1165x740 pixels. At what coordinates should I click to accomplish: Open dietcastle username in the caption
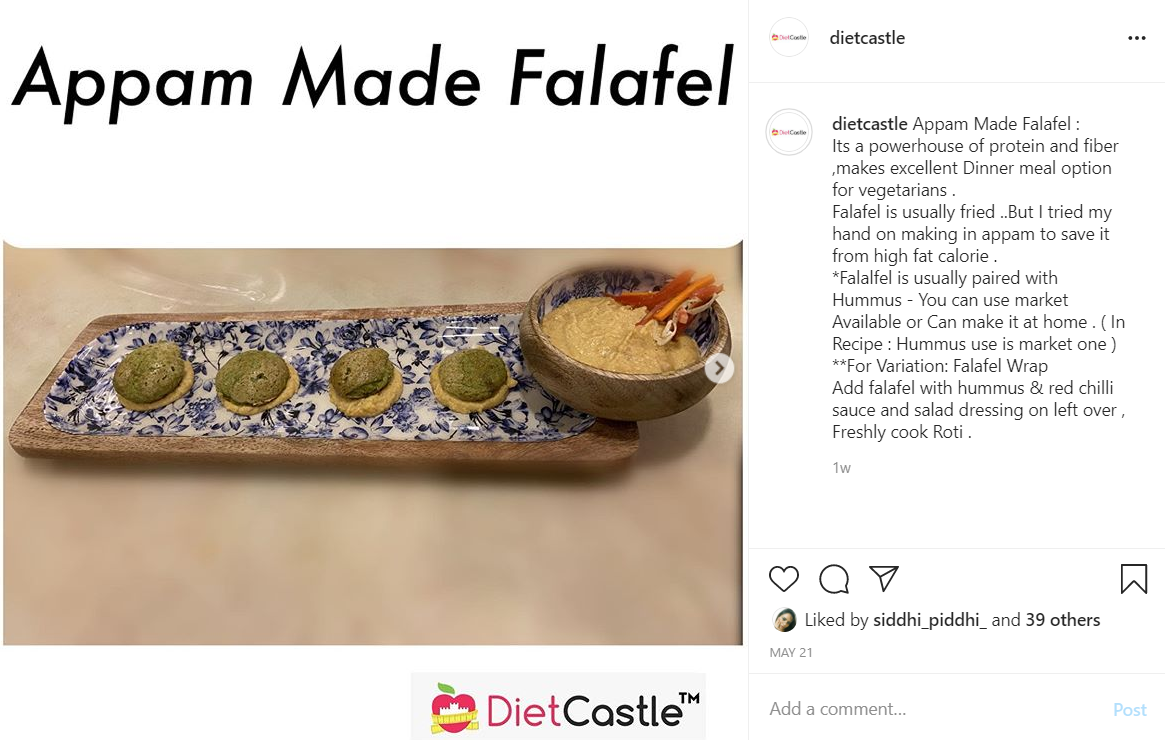(x=869, y=124)
